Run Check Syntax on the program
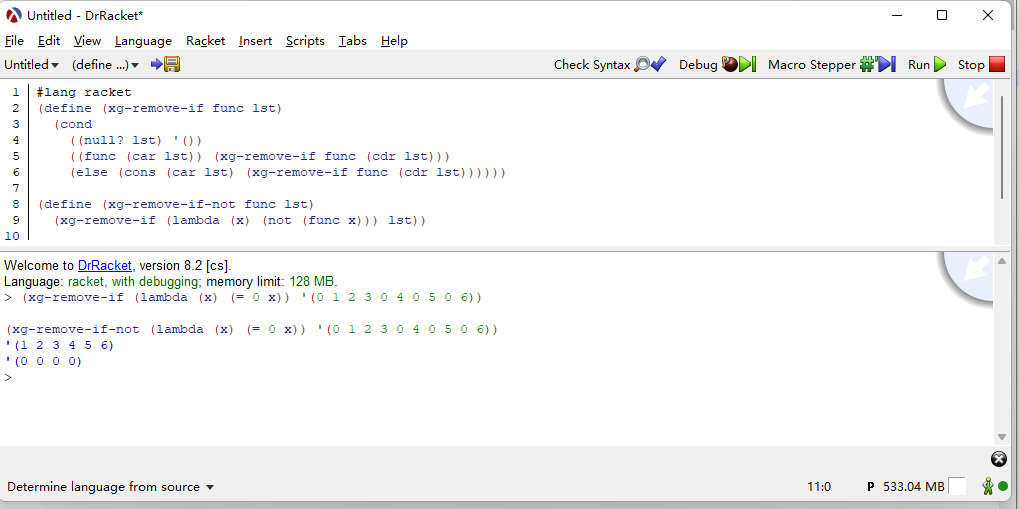The width and height of the screenshot is (1019, 509). [x=609, y=64]
